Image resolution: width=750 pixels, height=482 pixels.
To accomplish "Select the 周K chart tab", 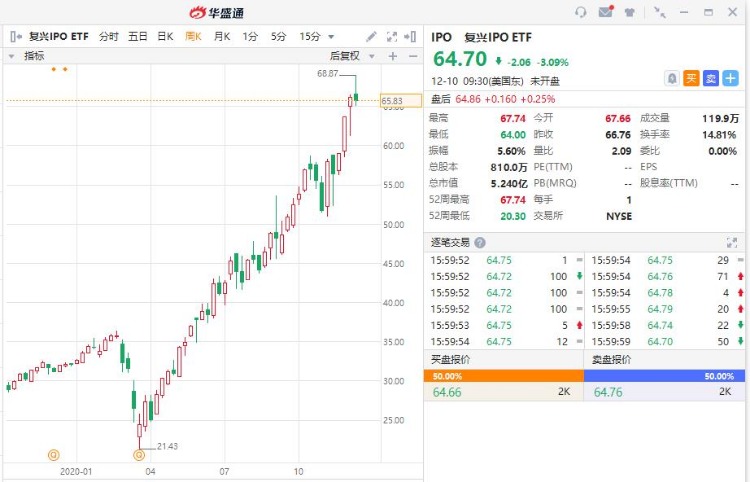I will 194,36.
